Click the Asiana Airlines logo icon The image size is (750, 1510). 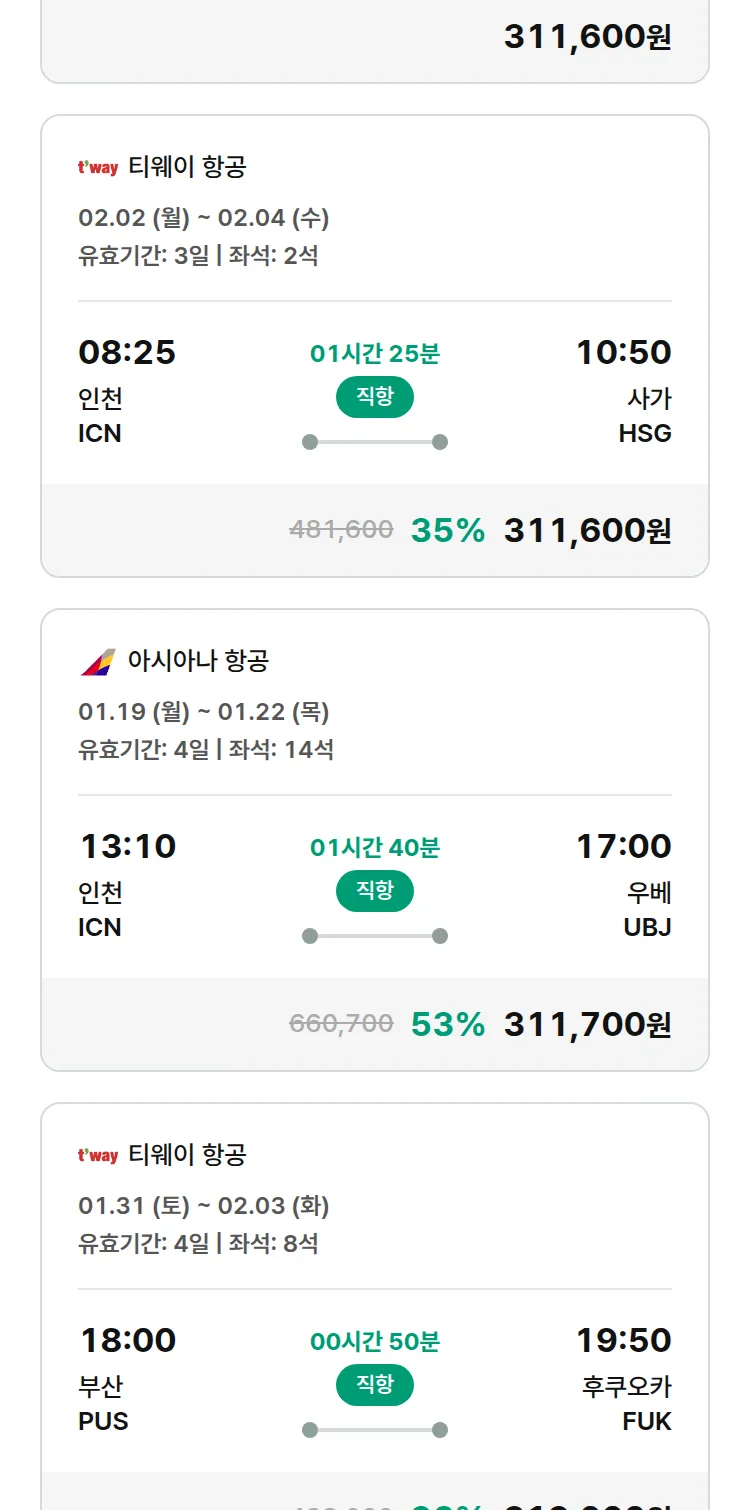point(98,661)
